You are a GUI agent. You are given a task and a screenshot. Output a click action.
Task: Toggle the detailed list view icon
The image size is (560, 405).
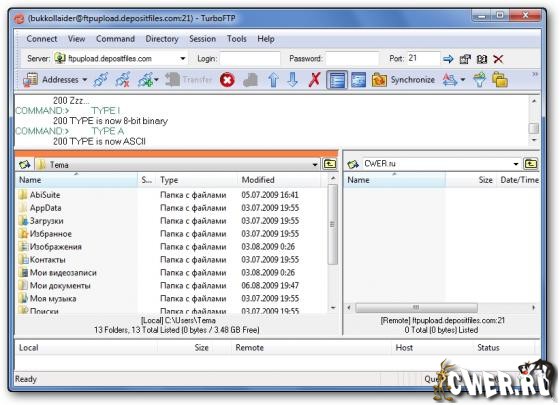(337, 80)
